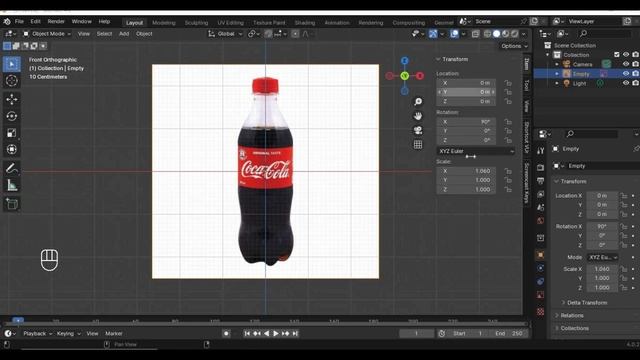Collapse the Transform panel in sidebar

tap(452, 59)
